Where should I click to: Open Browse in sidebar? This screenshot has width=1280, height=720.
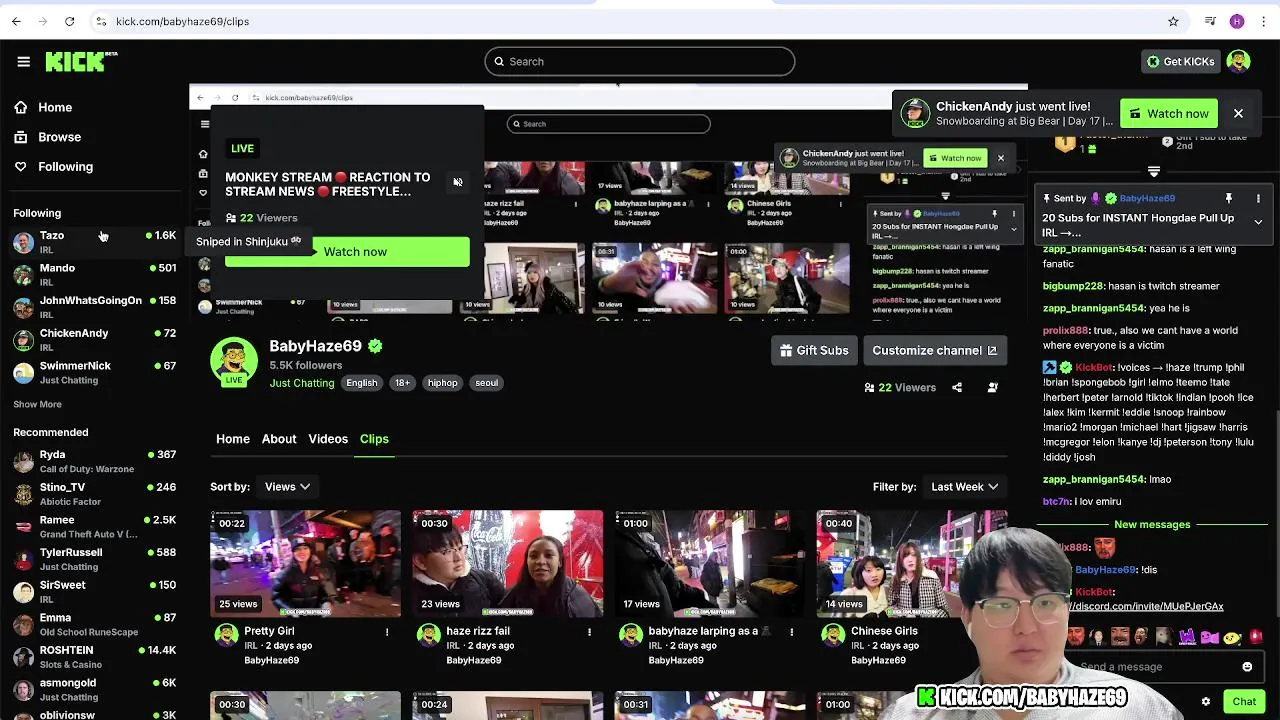click(59, 137)
